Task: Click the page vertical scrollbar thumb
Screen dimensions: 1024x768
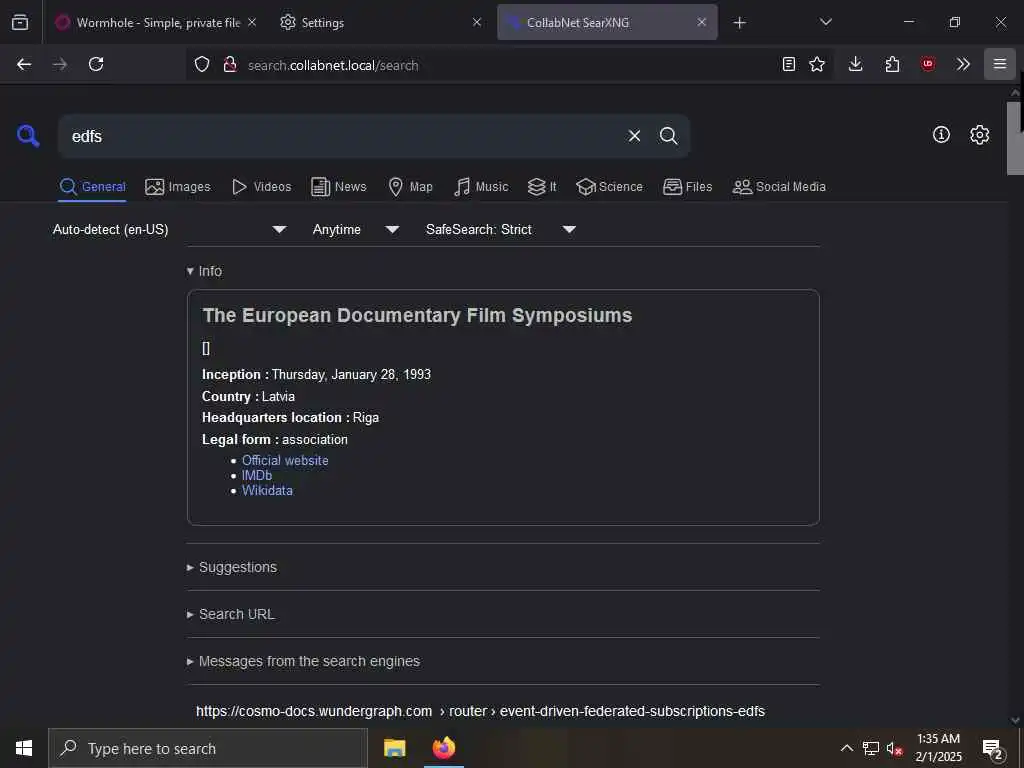Action: pyautogui.click(x=1015, y=138)
